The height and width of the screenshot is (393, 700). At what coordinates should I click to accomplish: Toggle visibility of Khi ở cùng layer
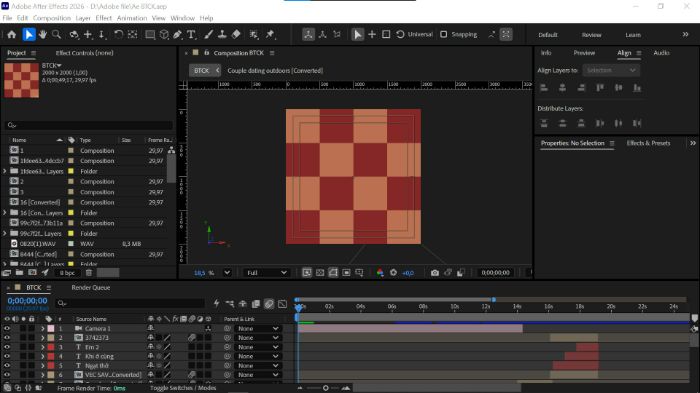point(7,356)
